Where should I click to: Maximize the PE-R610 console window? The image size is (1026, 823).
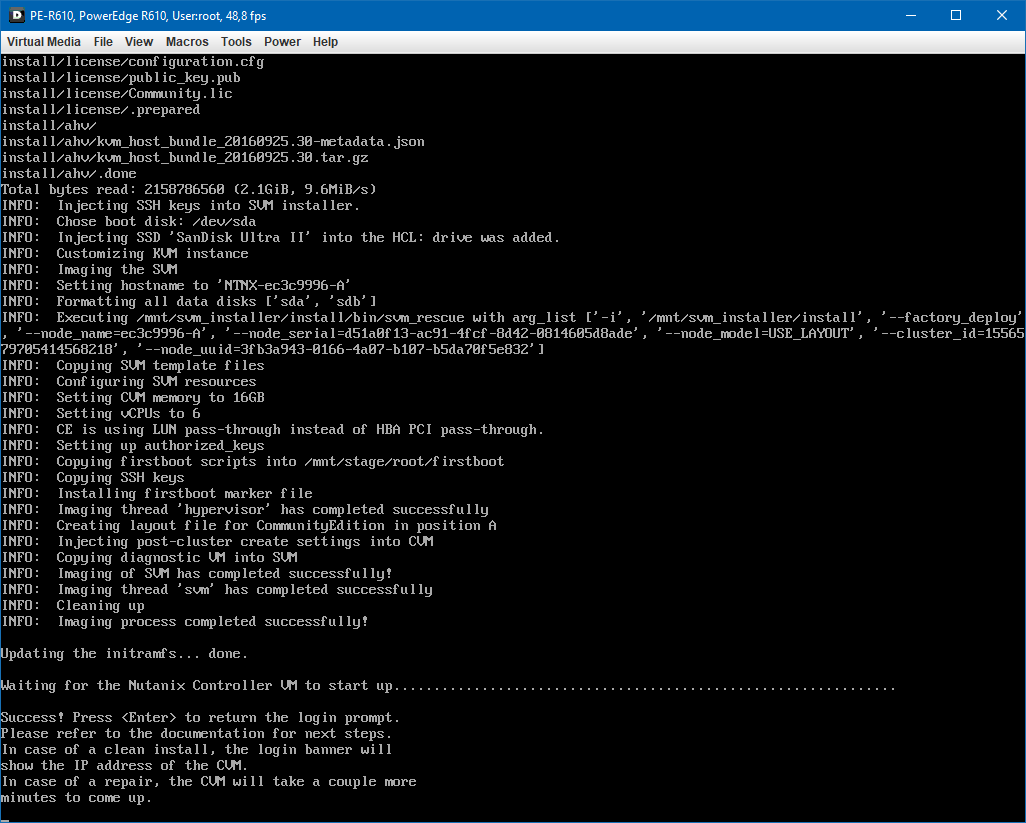(956, 15)
